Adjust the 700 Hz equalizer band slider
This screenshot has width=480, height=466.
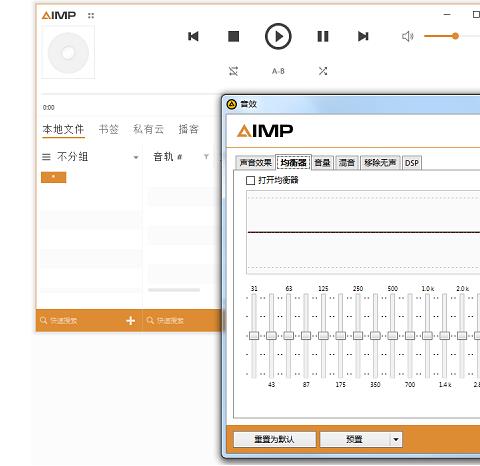click(410, 335)
